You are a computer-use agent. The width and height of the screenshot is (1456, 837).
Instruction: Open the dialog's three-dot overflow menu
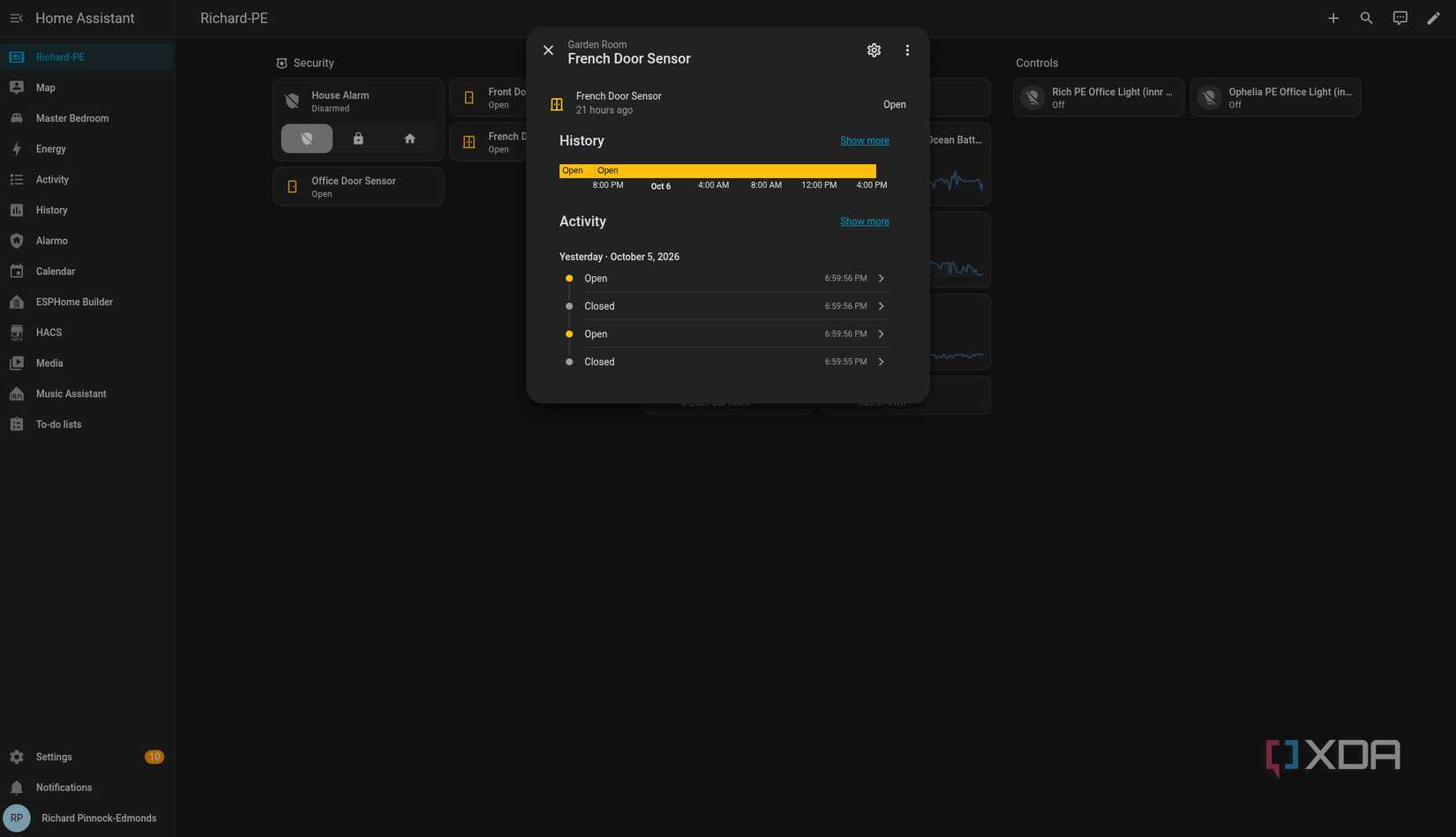point(907,50)
